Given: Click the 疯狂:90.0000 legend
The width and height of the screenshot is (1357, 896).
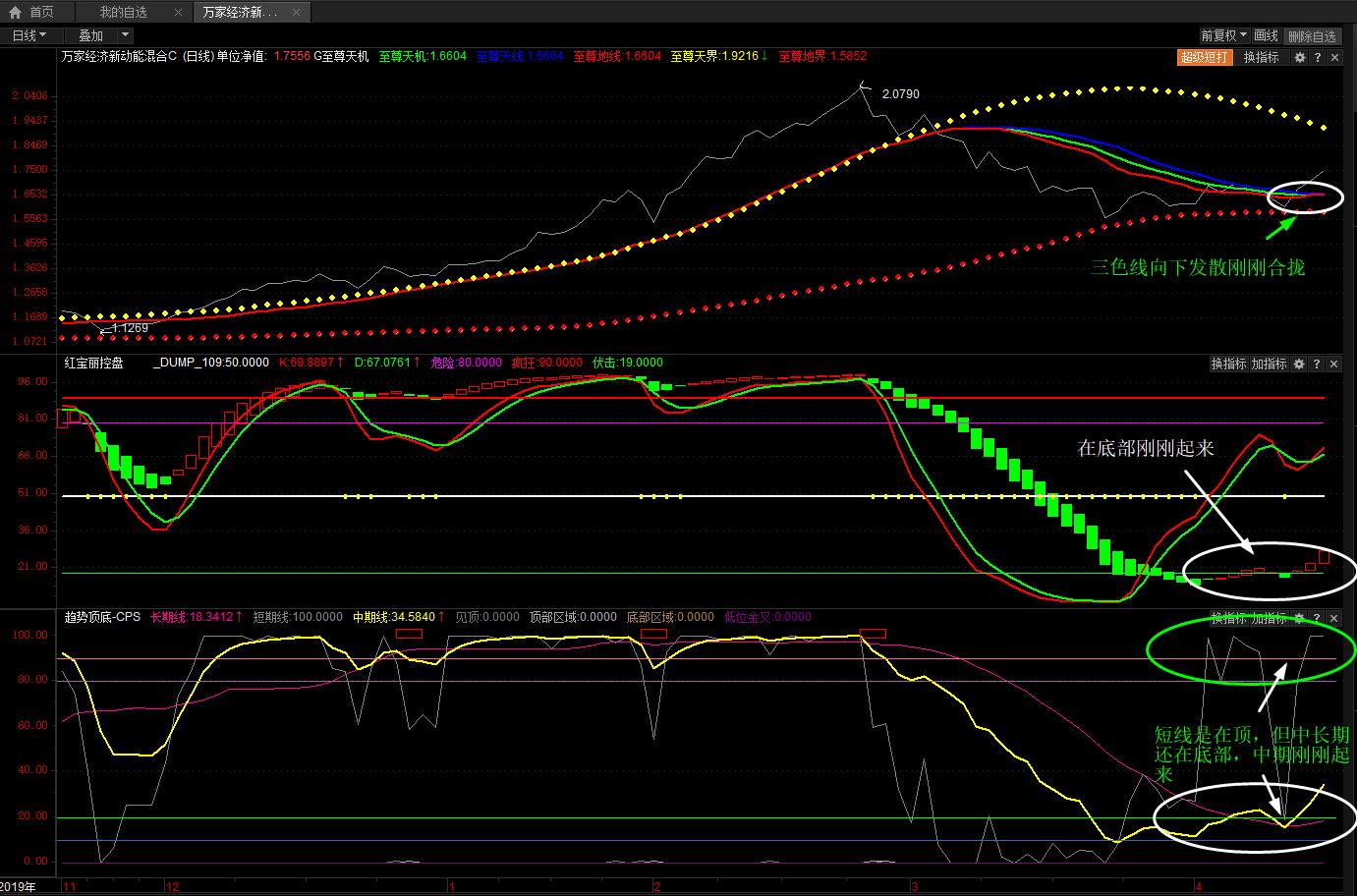Looking at the screenshot, I should point(546,363).
